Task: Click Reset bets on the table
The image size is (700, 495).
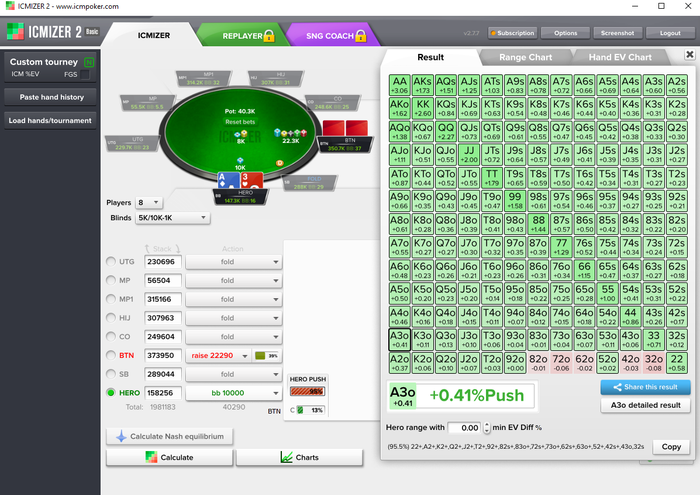Action: point(240,122)
